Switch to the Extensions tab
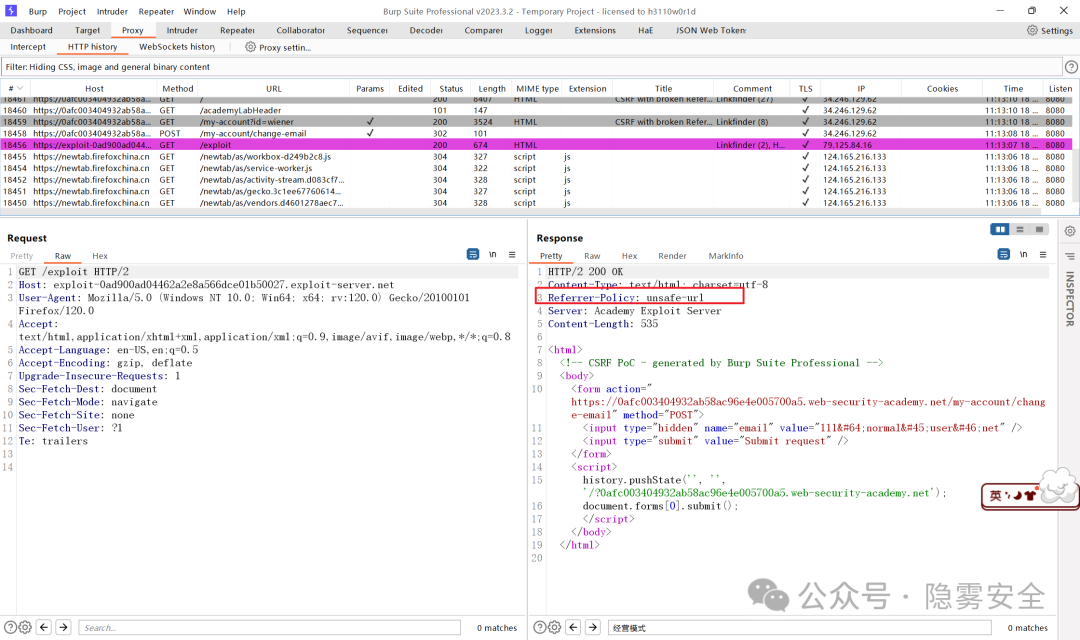 pyautogui.click(x=595, y=30)
